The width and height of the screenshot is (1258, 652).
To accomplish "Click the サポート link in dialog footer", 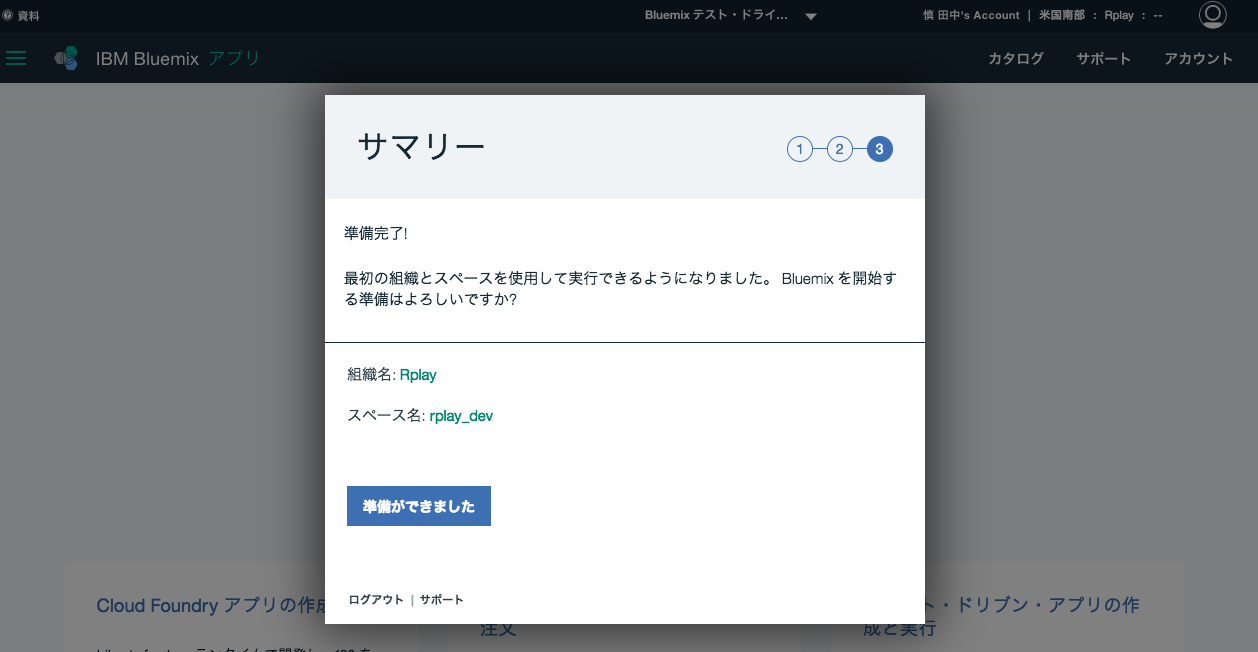I will 441,600.
